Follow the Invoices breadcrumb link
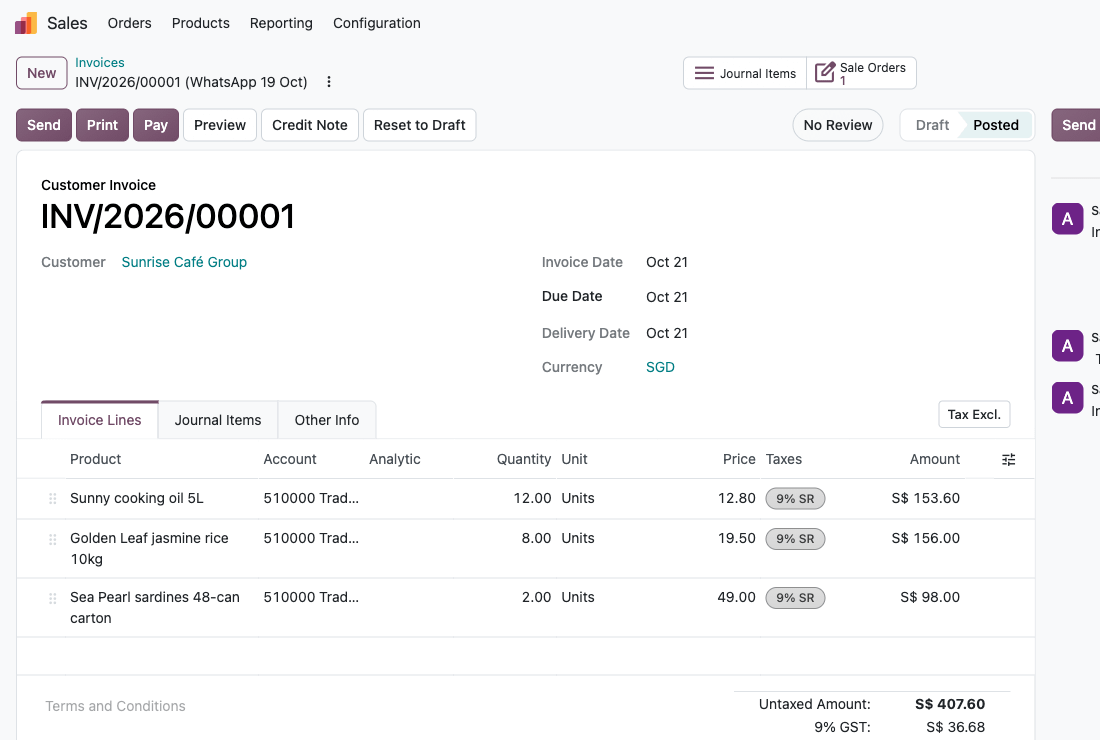Viewport: 1100px width, 740px height. [x=100, y=62]
